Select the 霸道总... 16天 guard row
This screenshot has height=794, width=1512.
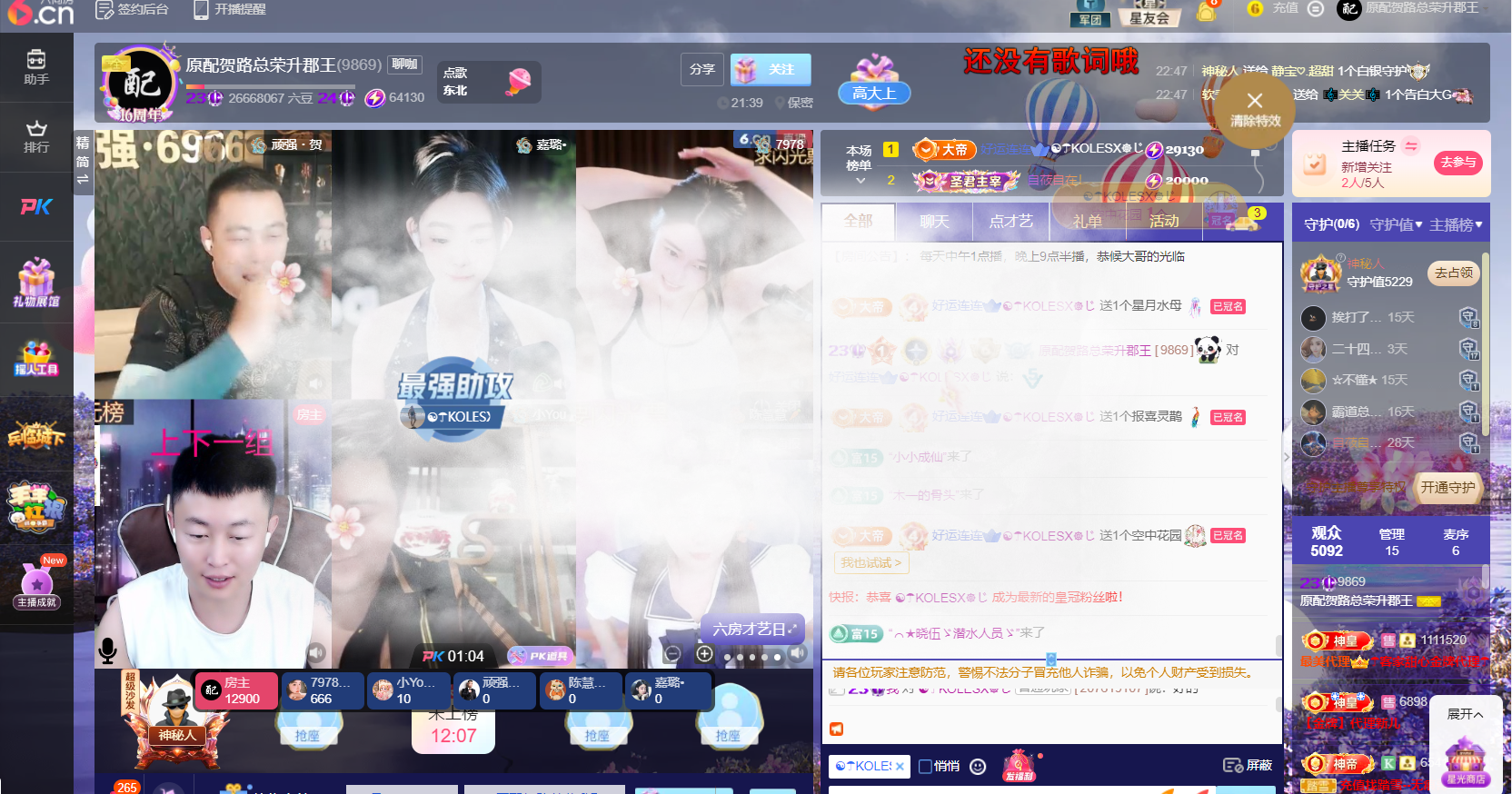coord(1390,412)
